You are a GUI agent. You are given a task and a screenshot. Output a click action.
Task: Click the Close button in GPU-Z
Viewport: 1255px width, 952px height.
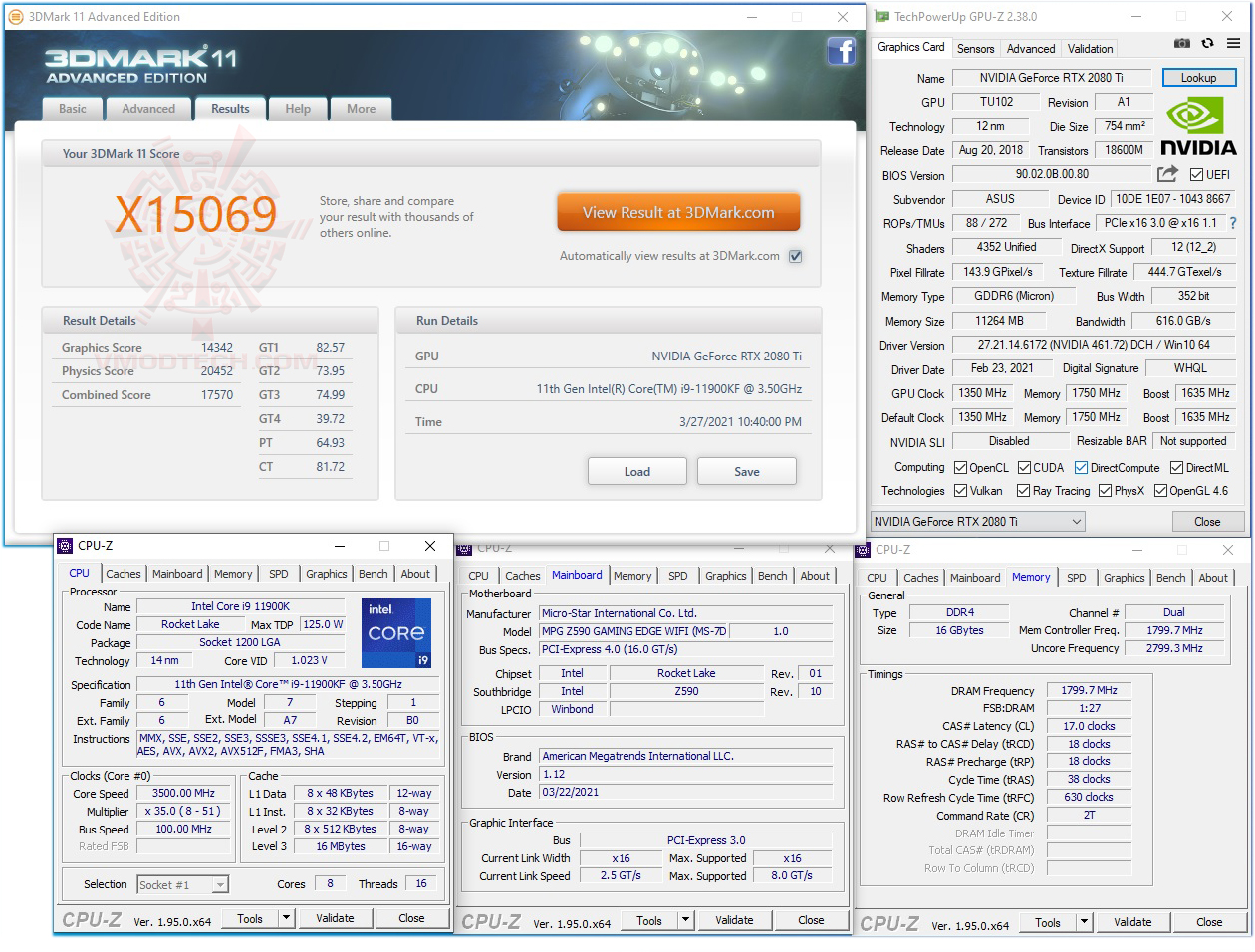pos(1207,522)
